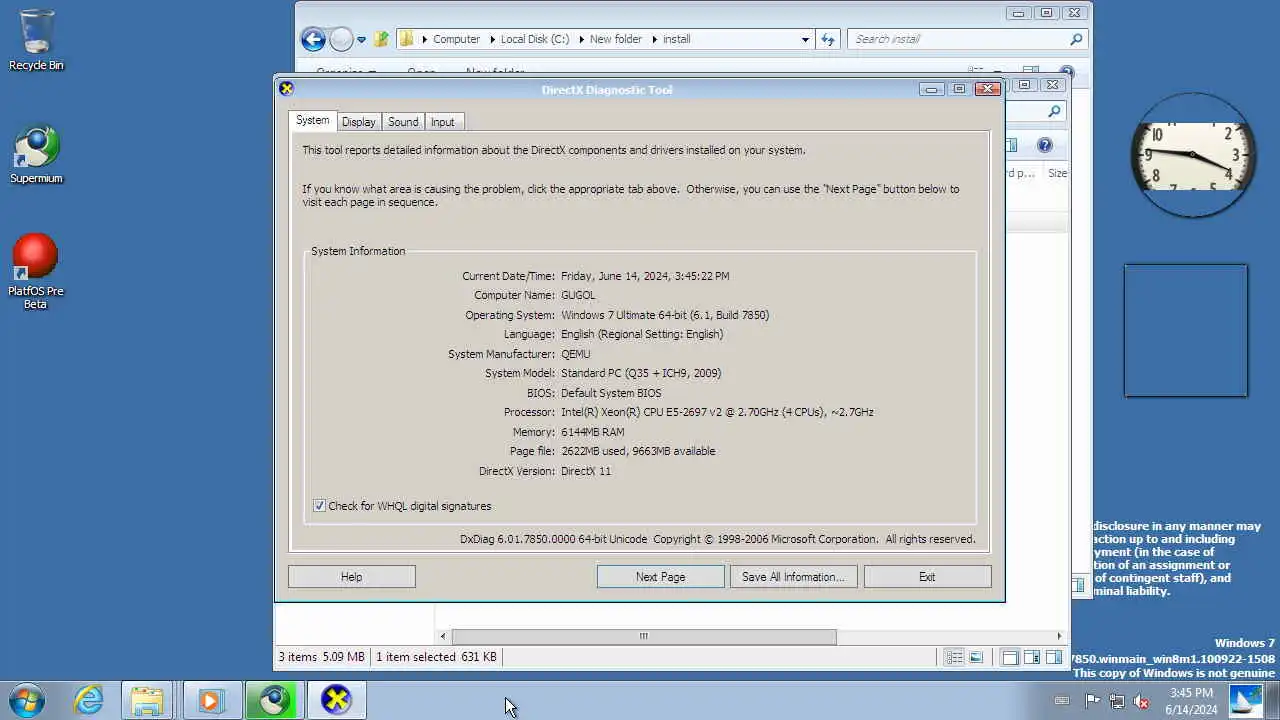Click Operating System value Windows 7 Ultimate

point(665,315)
